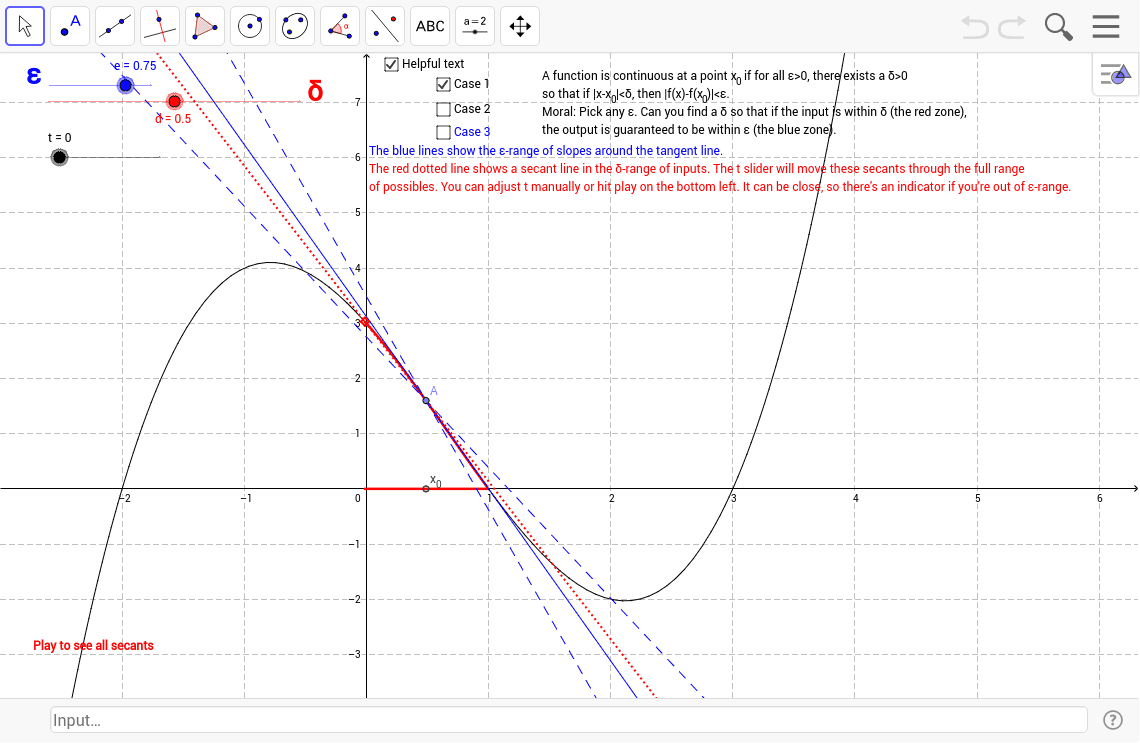The width and height of the screenshot is (1140, 743).
Task: Click the 'e = 0.75' slider label
Action: coord(135,65)
